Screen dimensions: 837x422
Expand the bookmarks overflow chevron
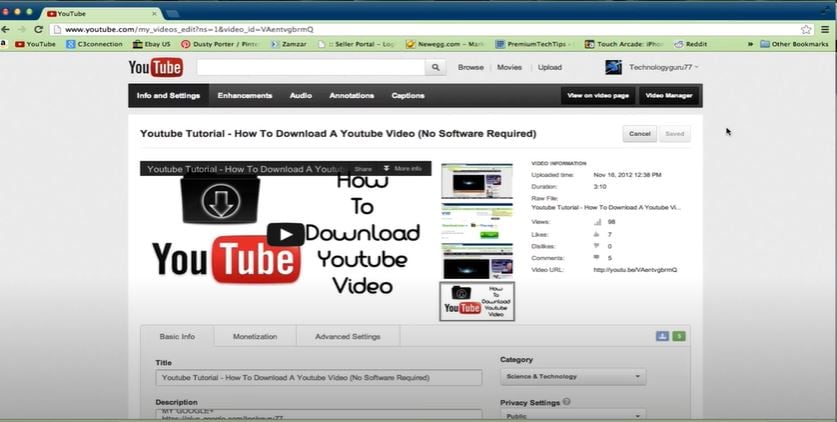point(751,44)
